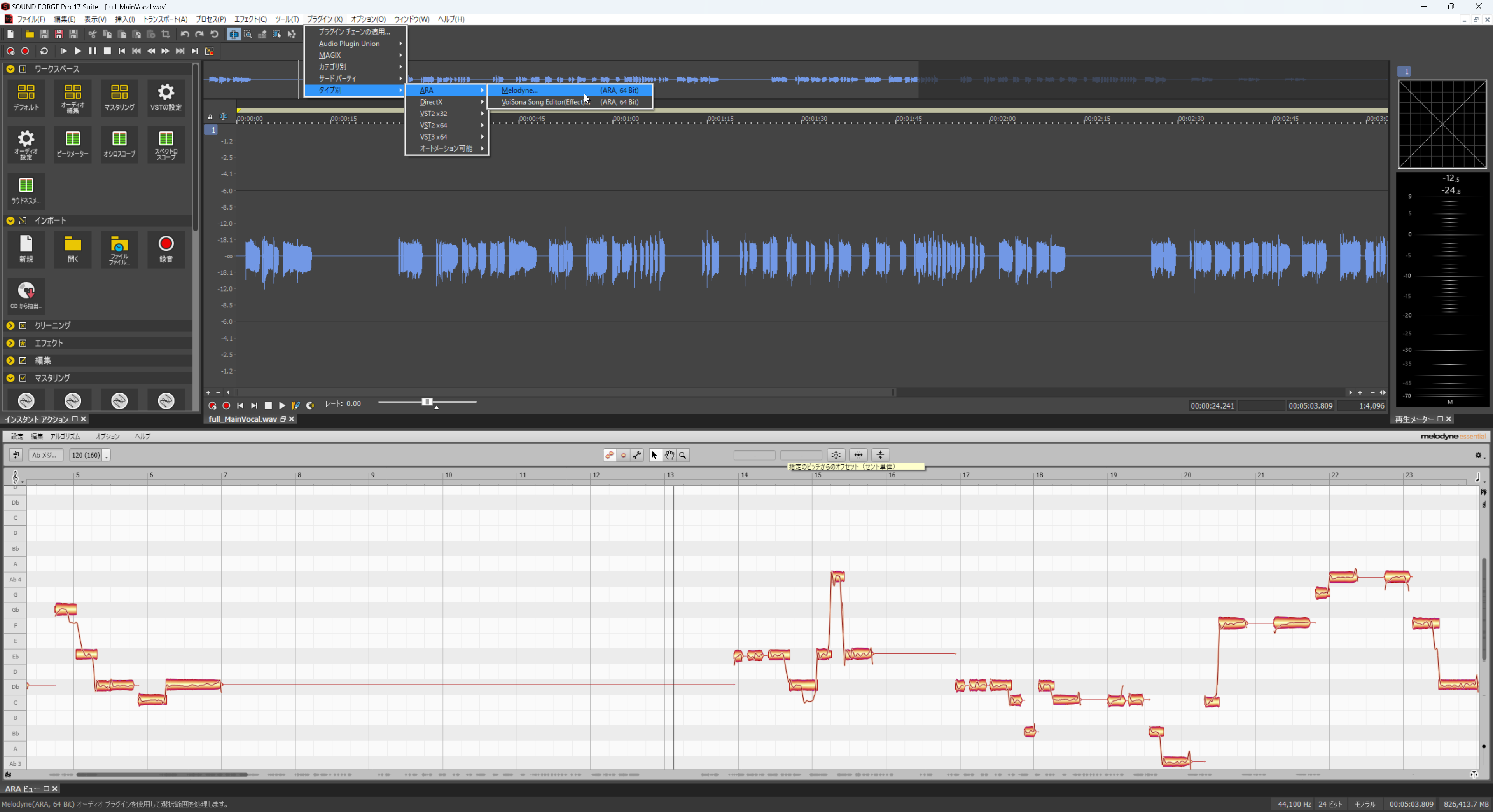Select the Event tool in toolbar
This screenshot has height=812, width=1493.
pyautogui.click(x=277, y=34)
